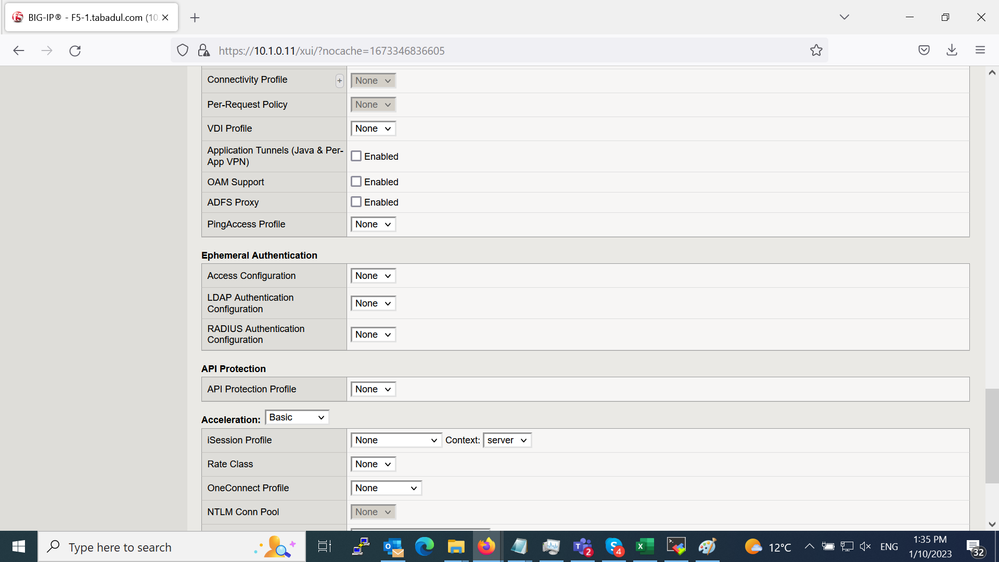Open File Explorer from the taskbar
Image resolution: width=999 pixels, height=562 pixels.
[x=456, y=547]
